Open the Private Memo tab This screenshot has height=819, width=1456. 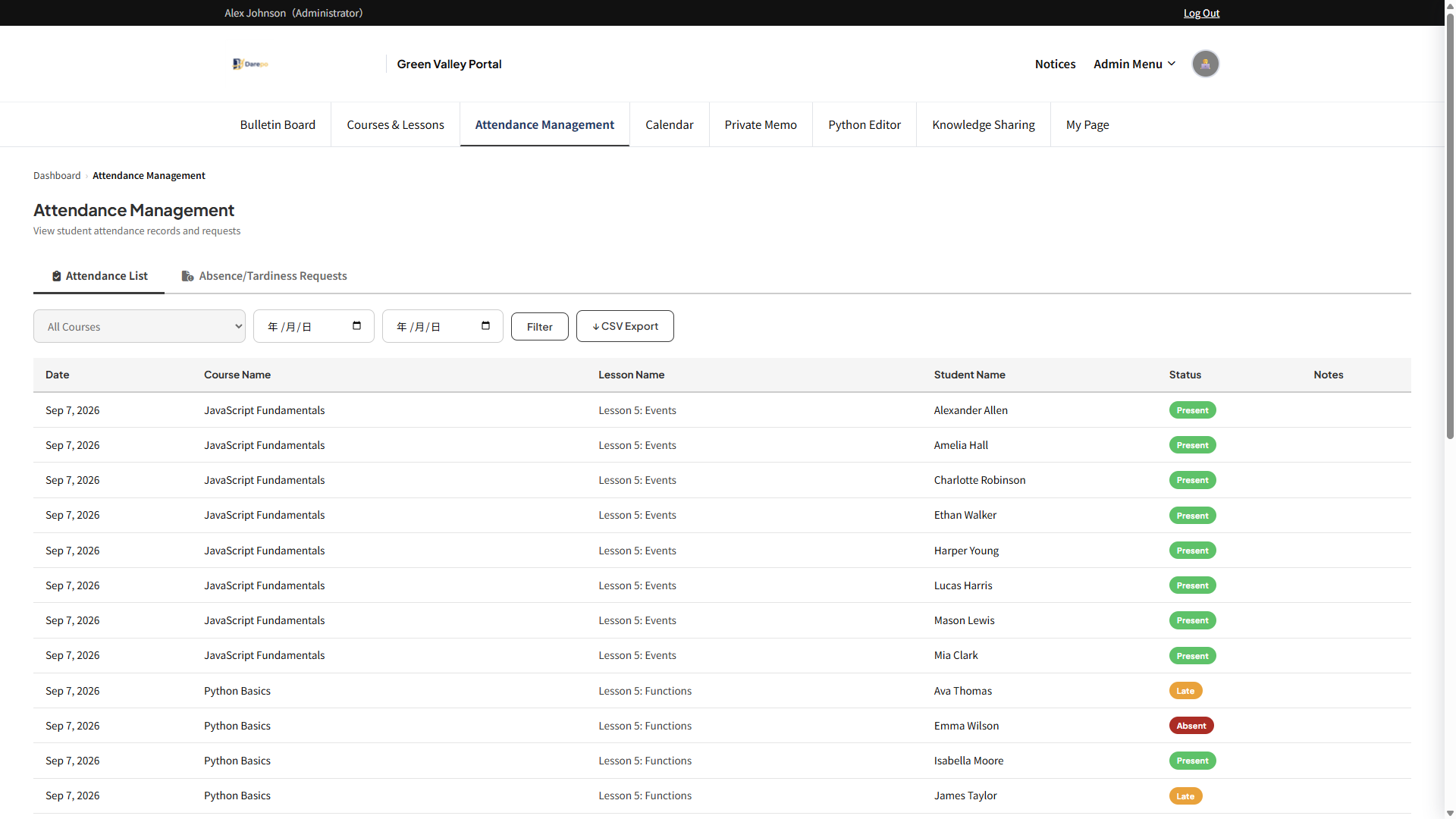pos(761,124)
